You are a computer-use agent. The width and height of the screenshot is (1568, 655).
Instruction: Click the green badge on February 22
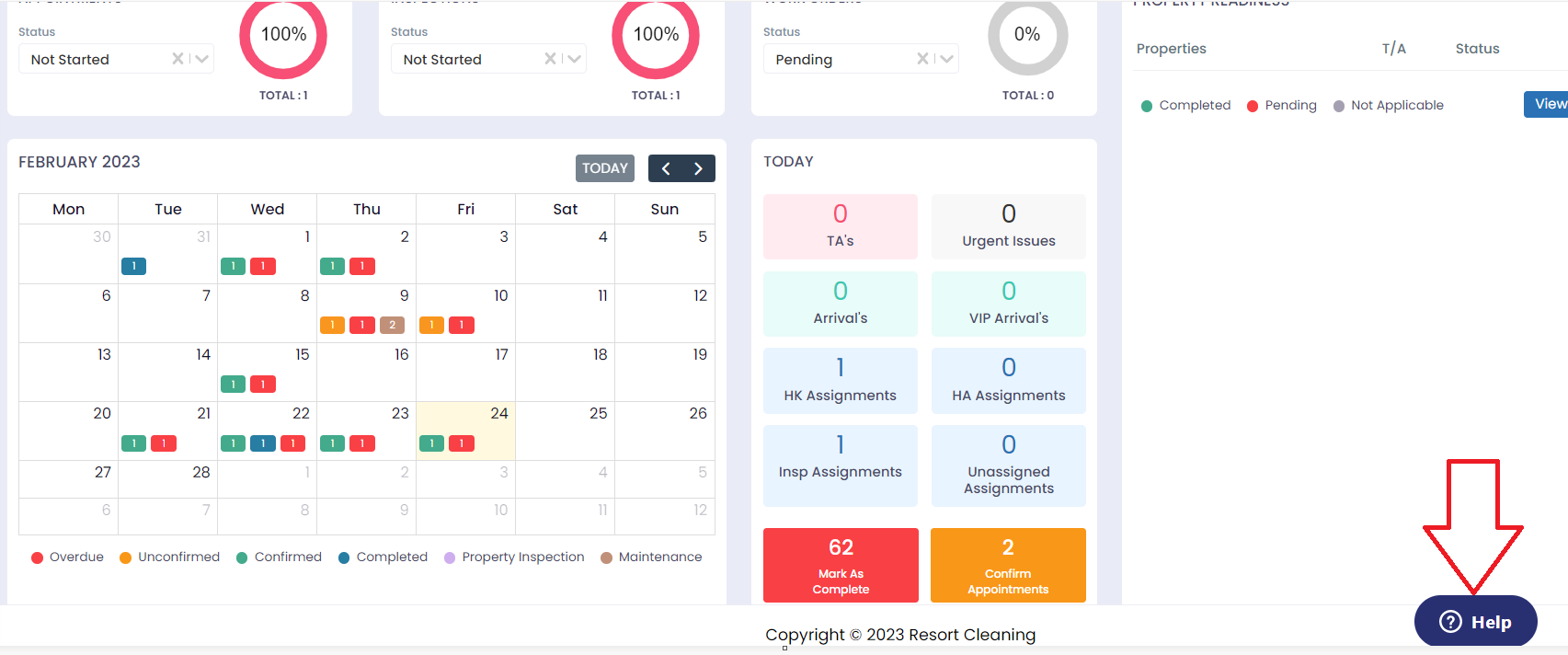click(x=233, y=443)
